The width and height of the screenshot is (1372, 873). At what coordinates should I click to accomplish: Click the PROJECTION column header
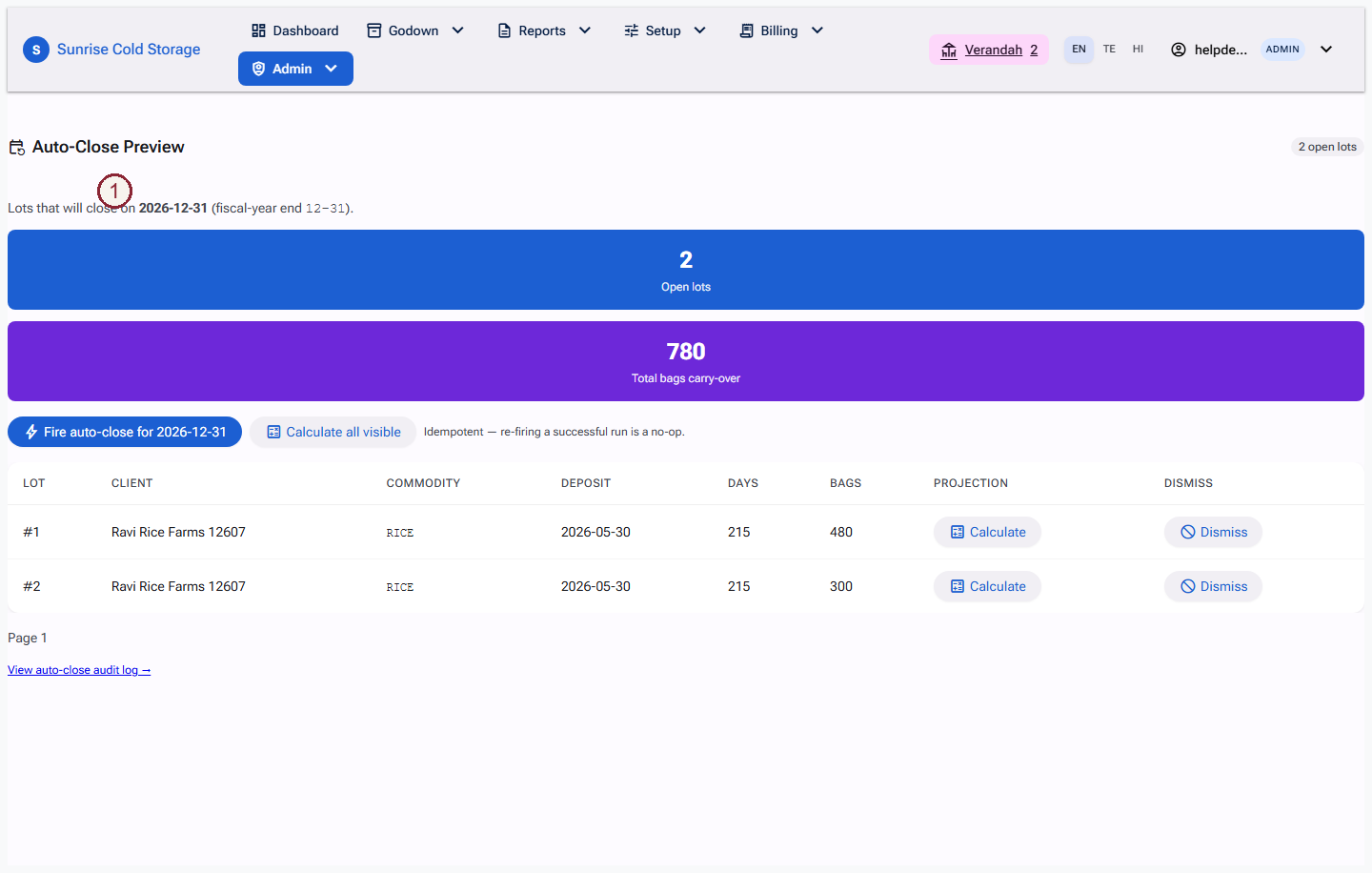tap(971, 483)
